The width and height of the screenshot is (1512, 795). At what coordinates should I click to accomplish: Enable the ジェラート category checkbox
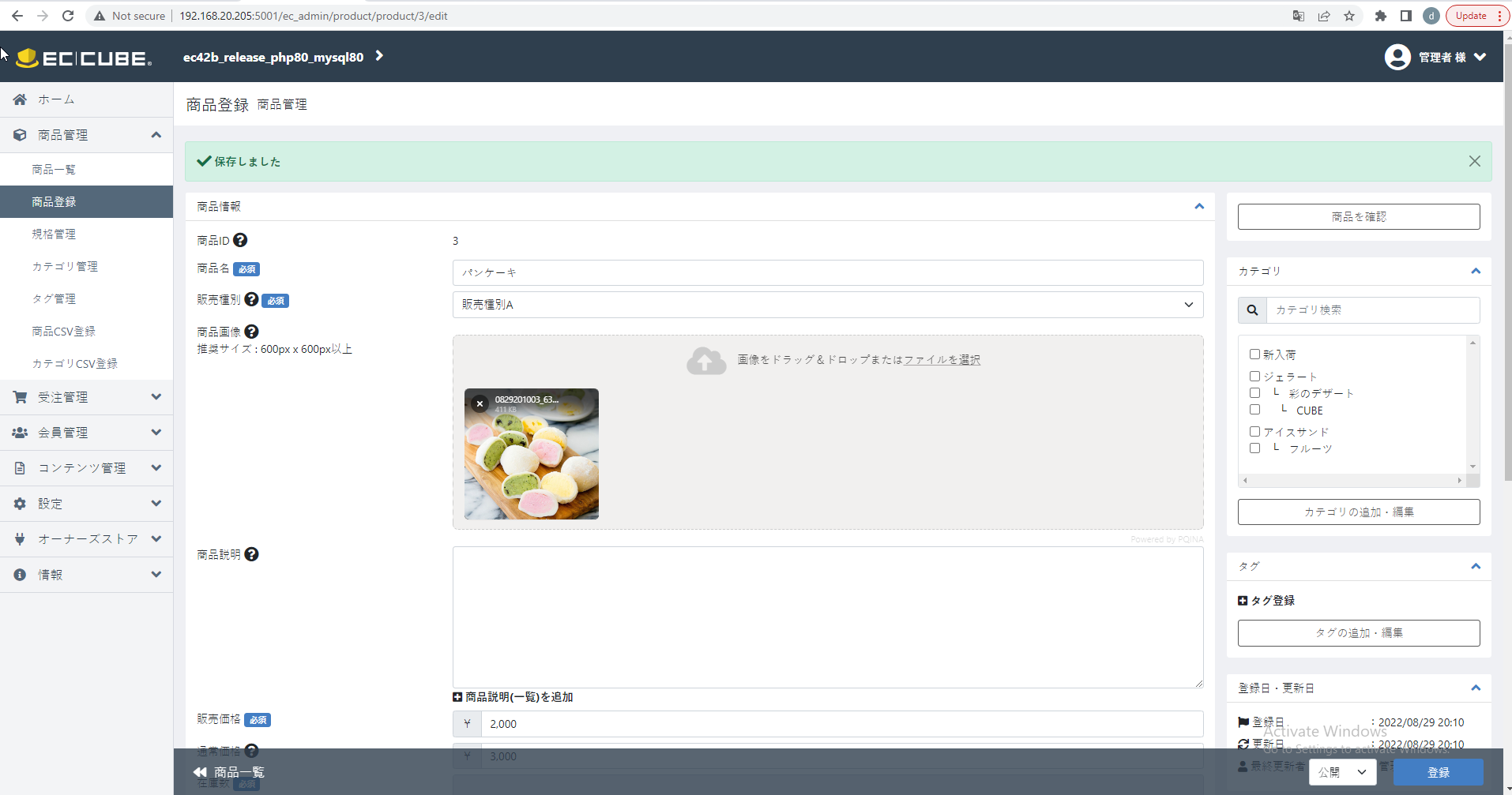[x=1254, y=376]
